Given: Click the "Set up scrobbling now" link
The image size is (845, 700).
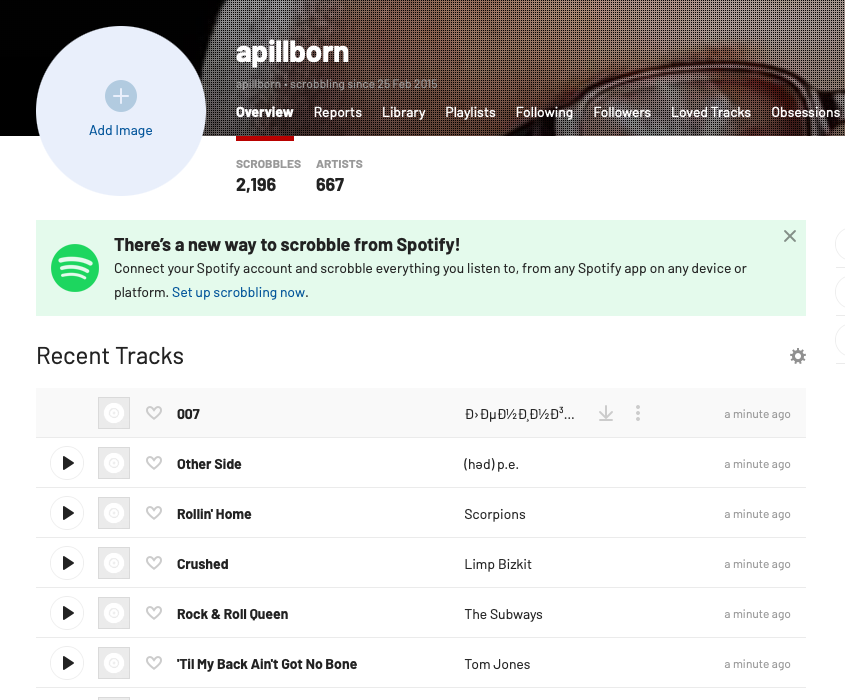Looking at the screenshot, I should tap(238, 291).
